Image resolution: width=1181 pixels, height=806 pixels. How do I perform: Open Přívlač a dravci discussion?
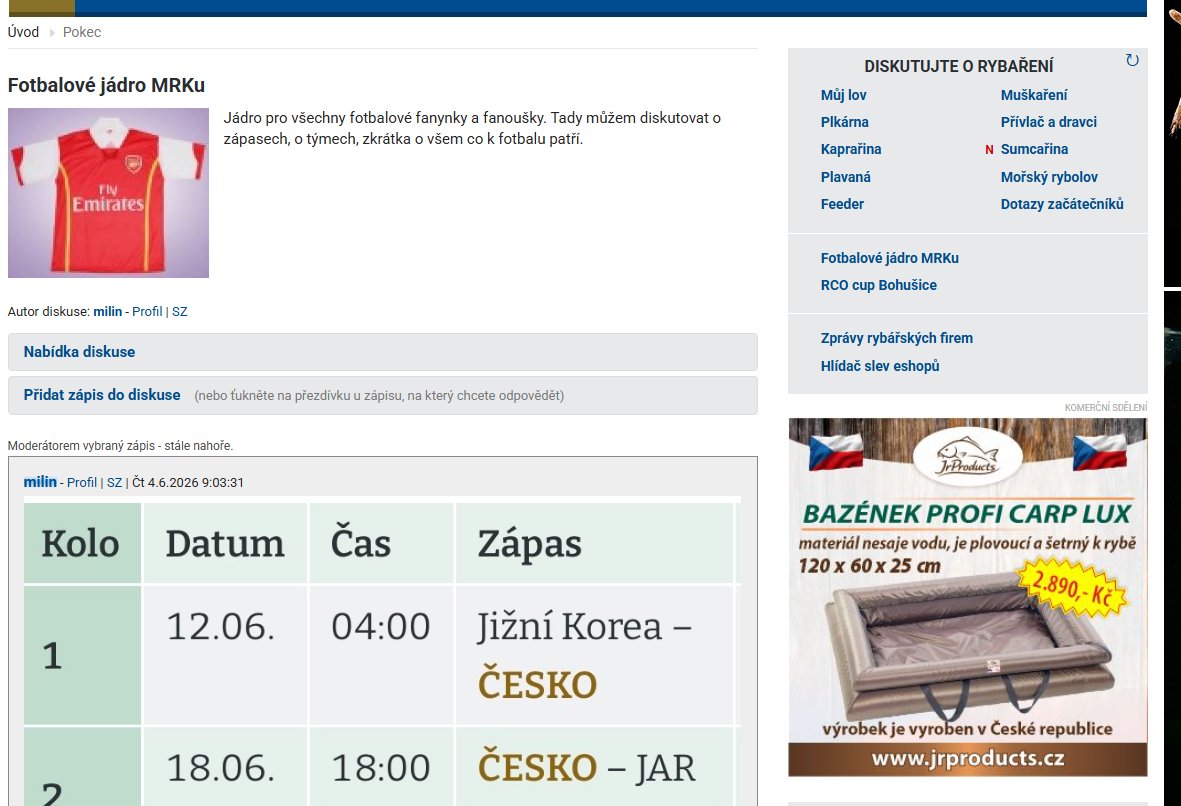[1048, 122]
